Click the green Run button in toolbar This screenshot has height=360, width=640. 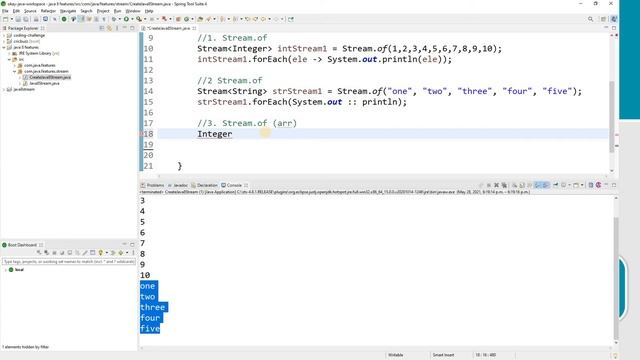tap(126, 19)
